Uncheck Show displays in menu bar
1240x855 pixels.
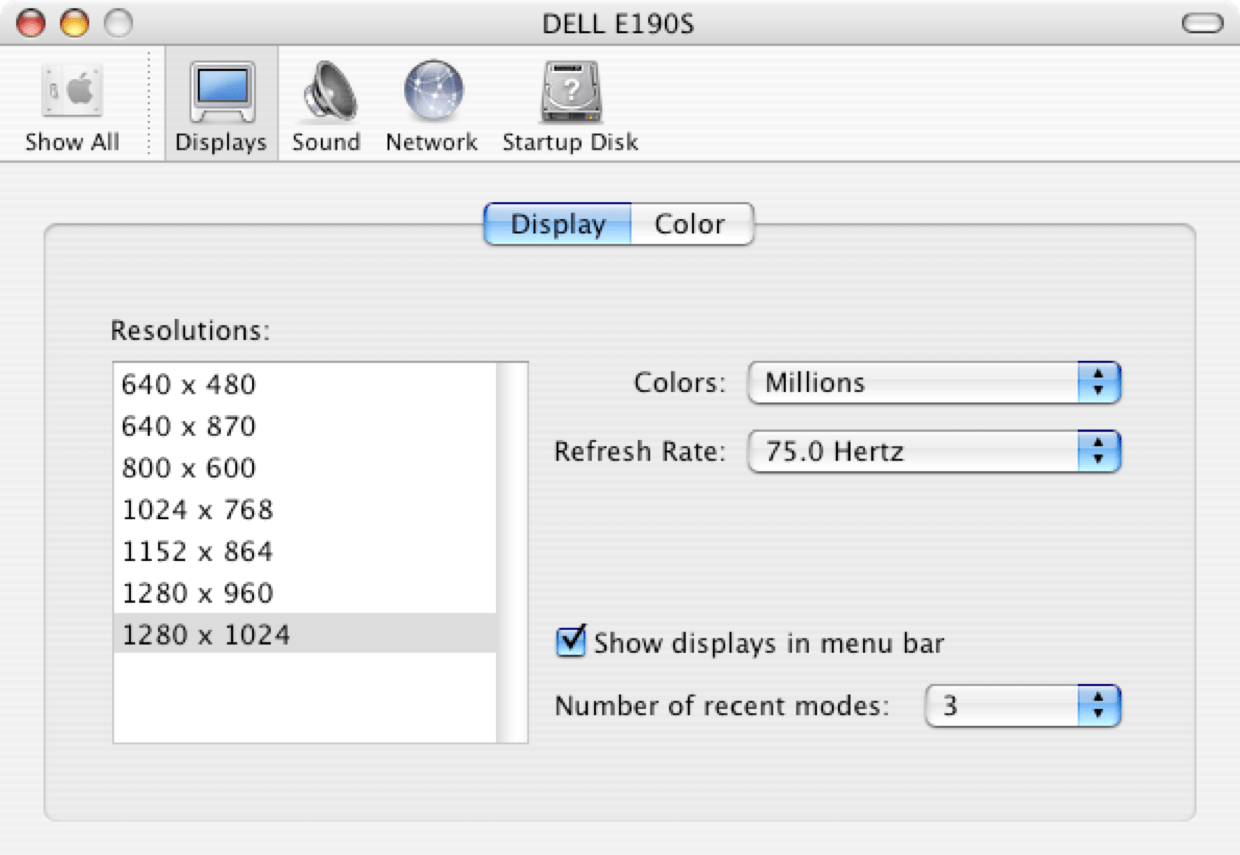[x=571, y=641]
